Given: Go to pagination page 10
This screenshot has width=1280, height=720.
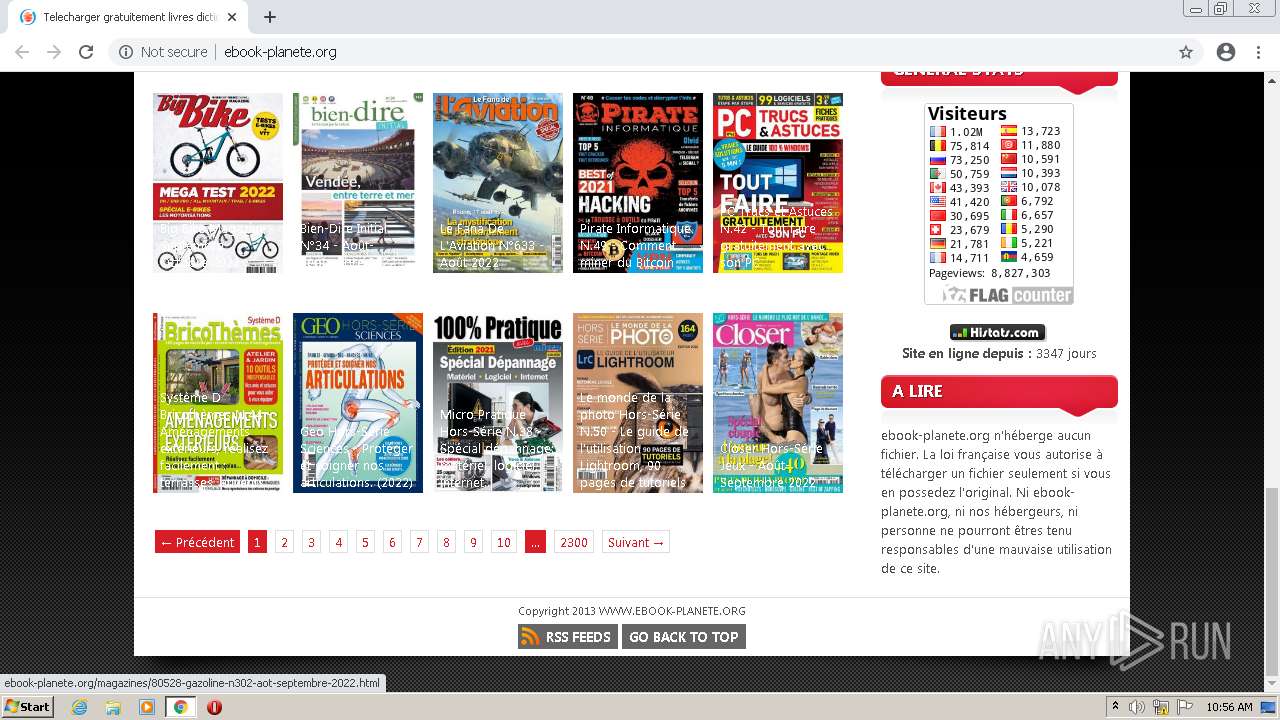Looking at the screenshot, I should click(x=503, y=542).
